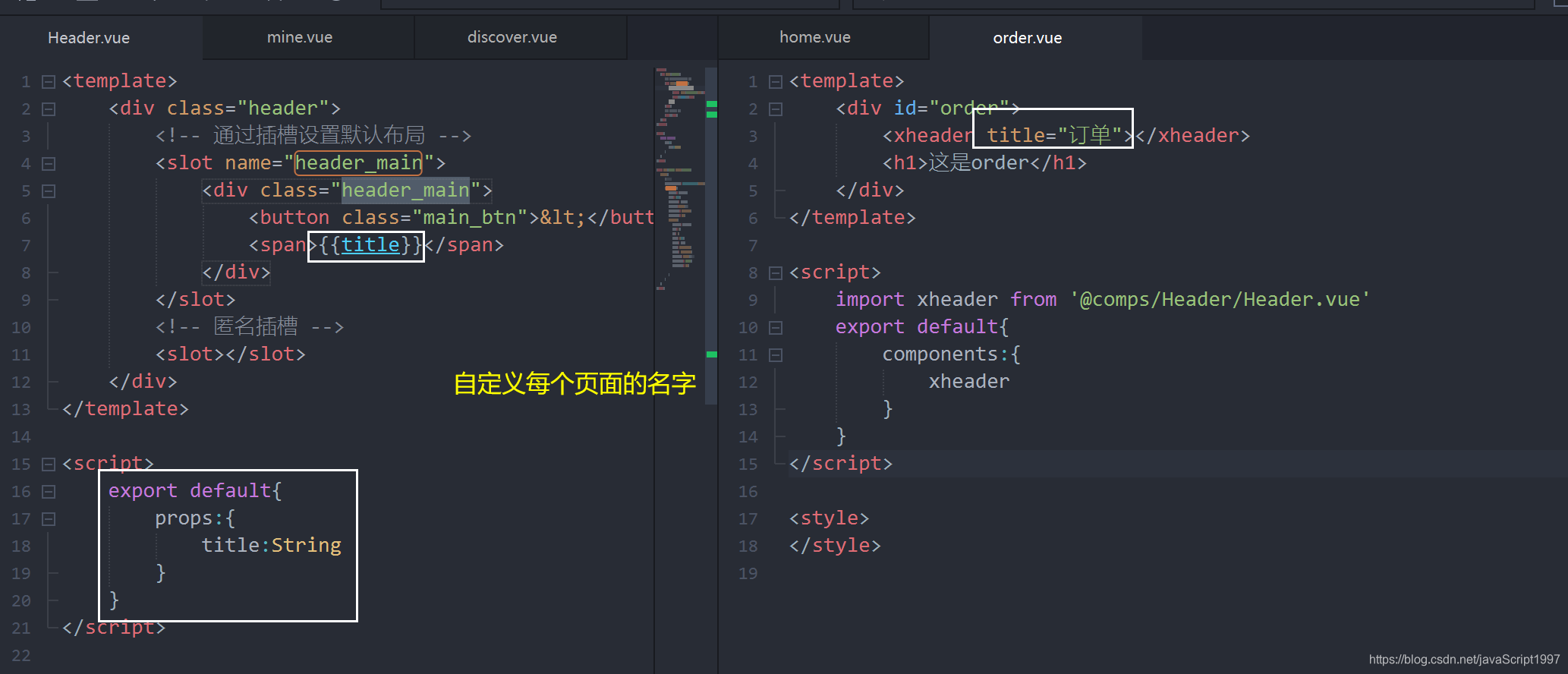
Task: Click the title:String prop definition
Action: [271, 545]
